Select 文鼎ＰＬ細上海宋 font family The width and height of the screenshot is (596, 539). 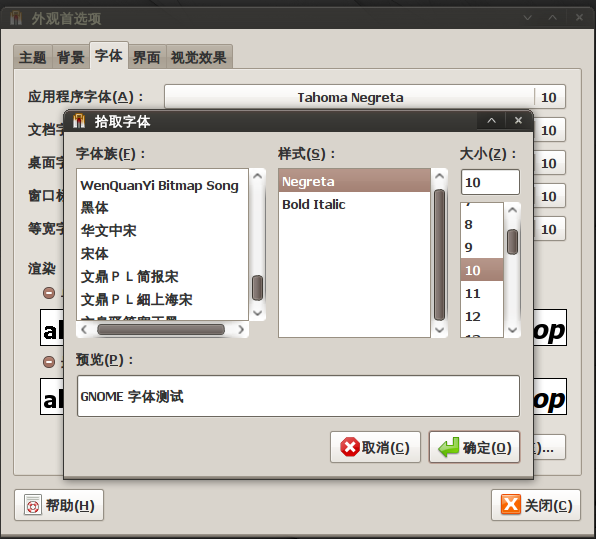point(162,300)
